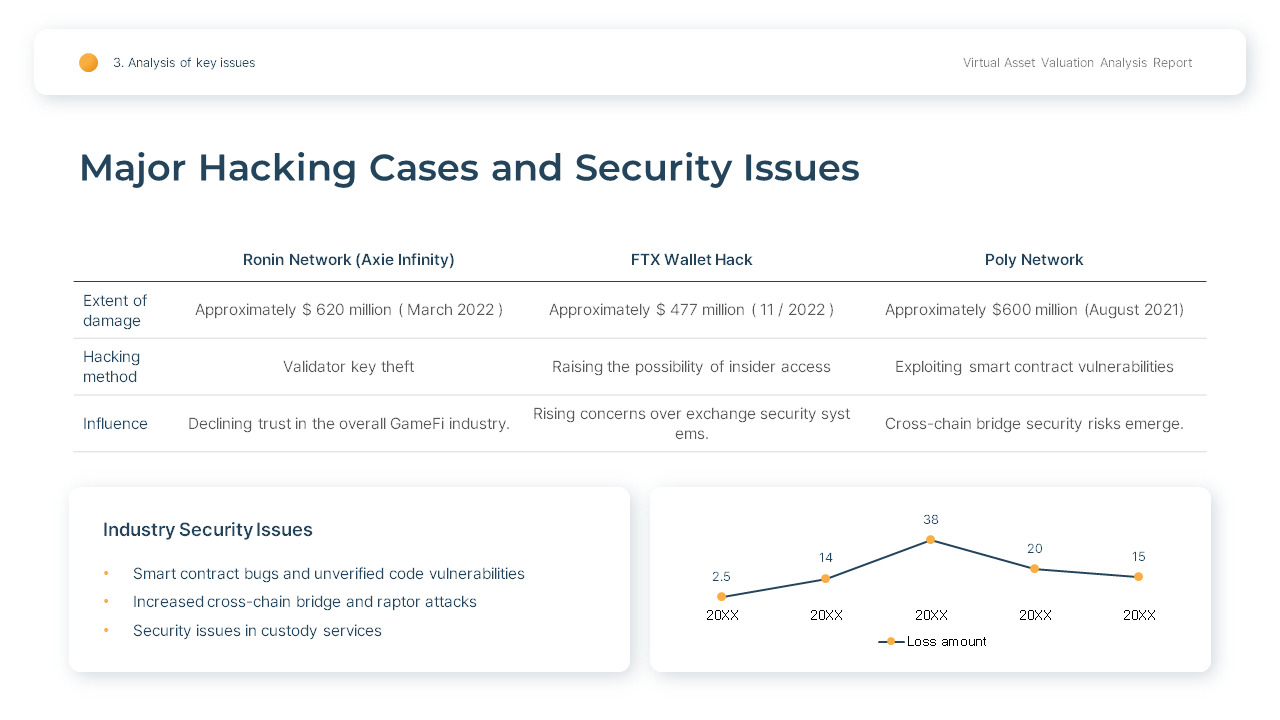This screenshot has width=1280, height=720.
Task: Select the FTX Wallet Hack column header
Action: coord(691,260)
